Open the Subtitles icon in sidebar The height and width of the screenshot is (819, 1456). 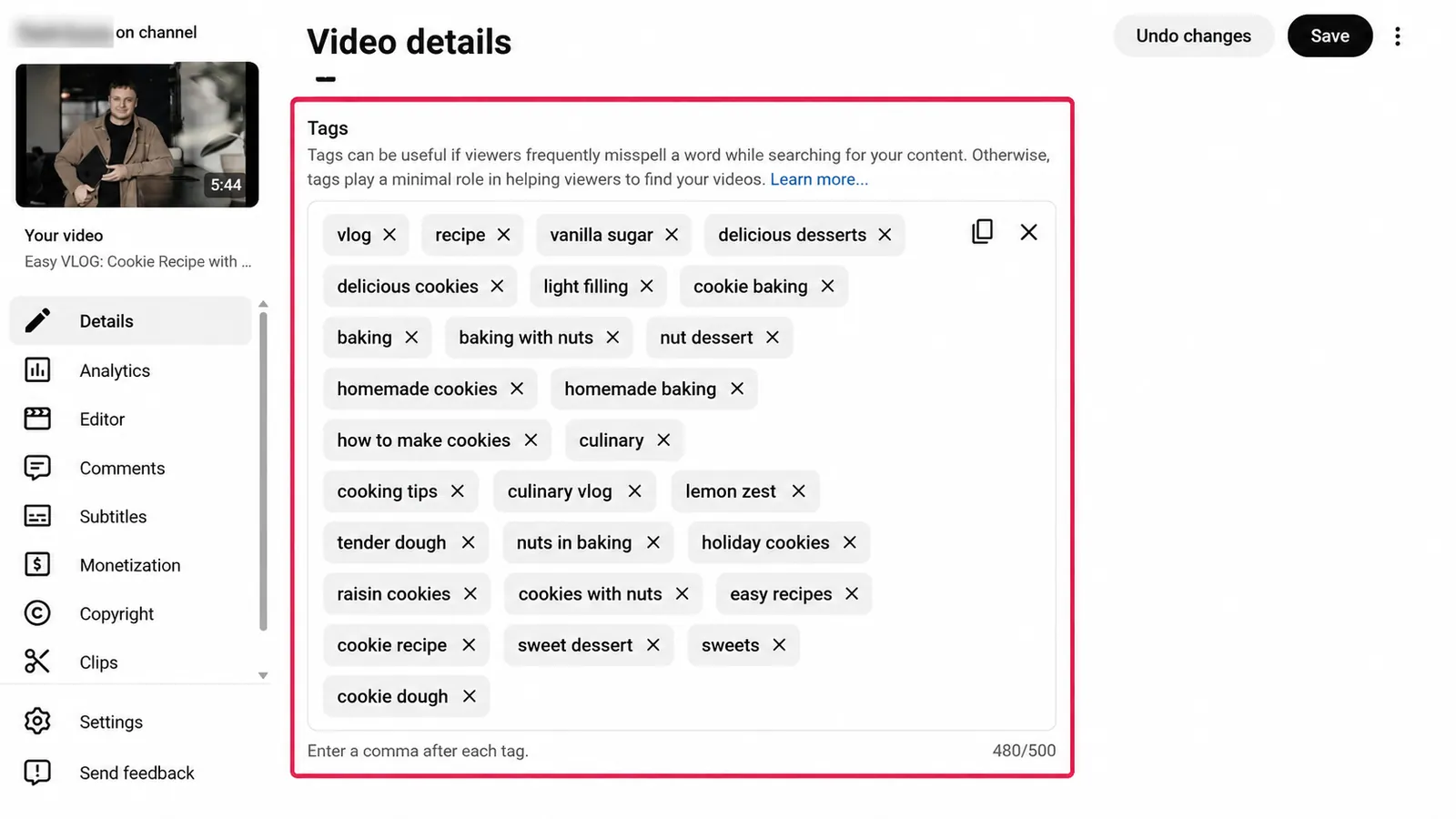click(37, 516)
